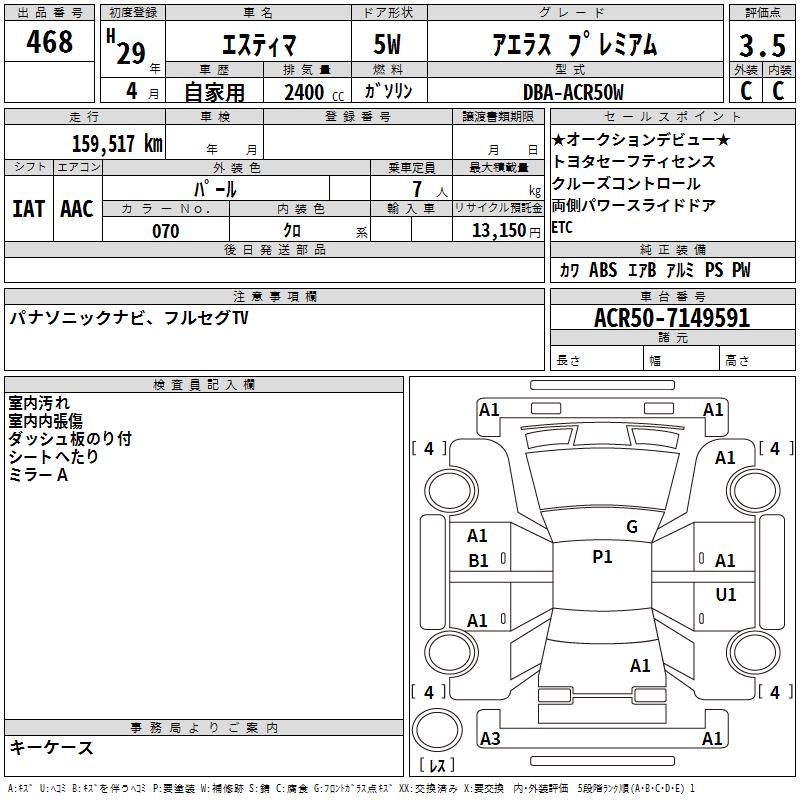Click inspector note 室内内張傷
Screen dimensions: 800x800
[45, 421]
